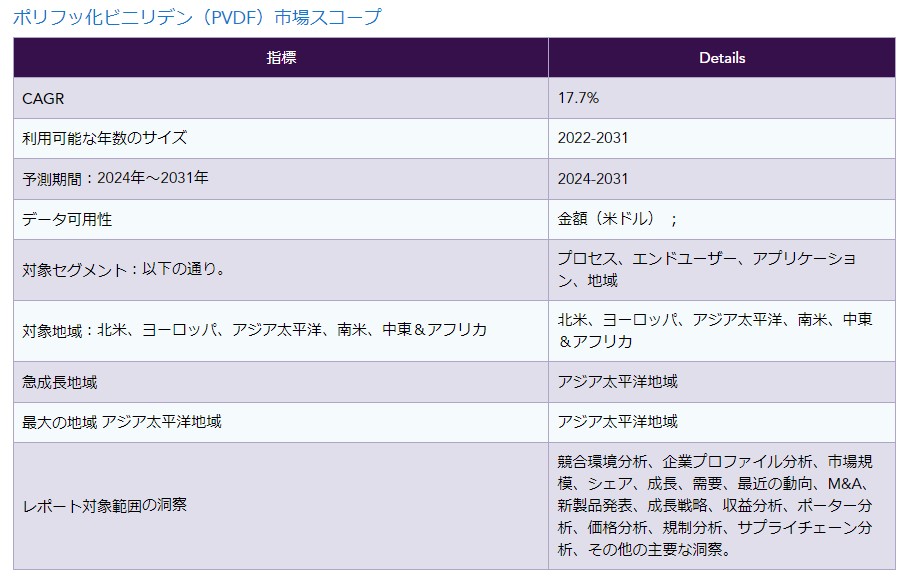
Task: Select the 2022-2031 value cell
Action: [593, 138]
